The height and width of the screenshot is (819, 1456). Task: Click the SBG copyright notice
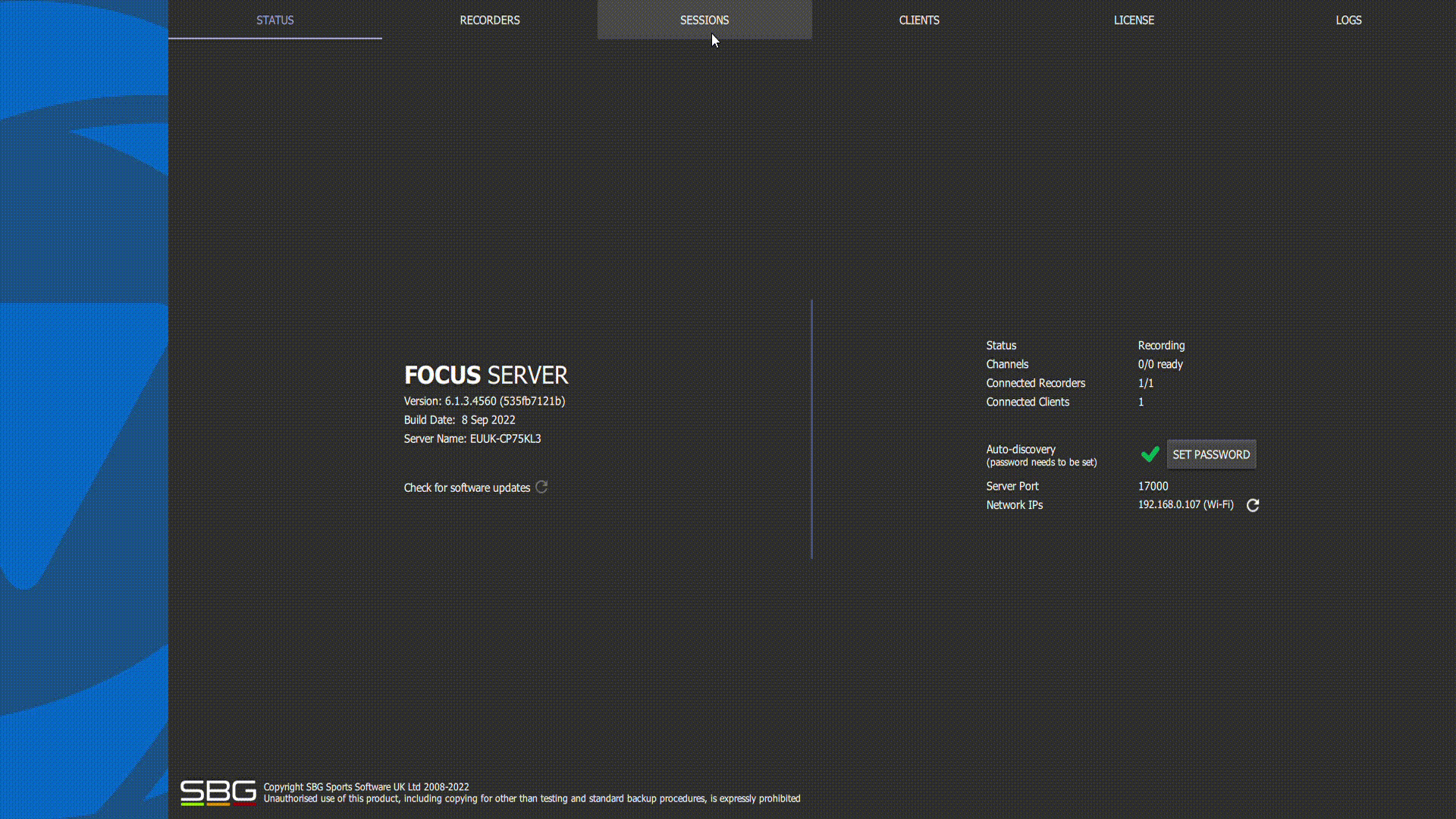click(532, 792)
